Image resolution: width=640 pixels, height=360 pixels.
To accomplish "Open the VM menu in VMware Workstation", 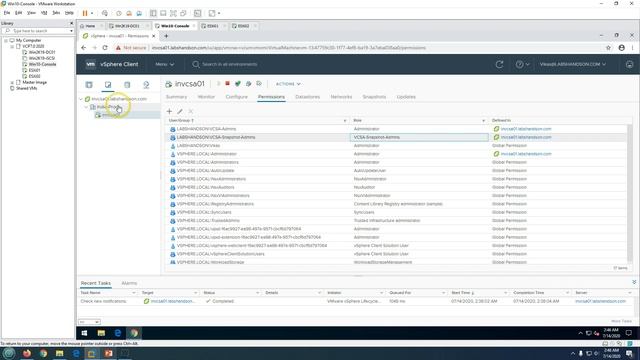I will [44, 13].
